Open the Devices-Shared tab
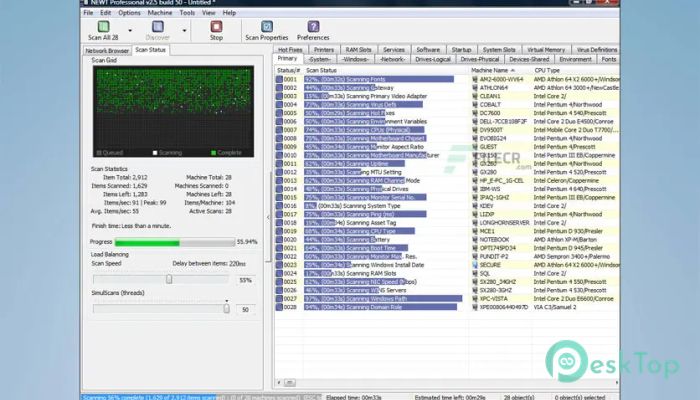 coord(529,59)
